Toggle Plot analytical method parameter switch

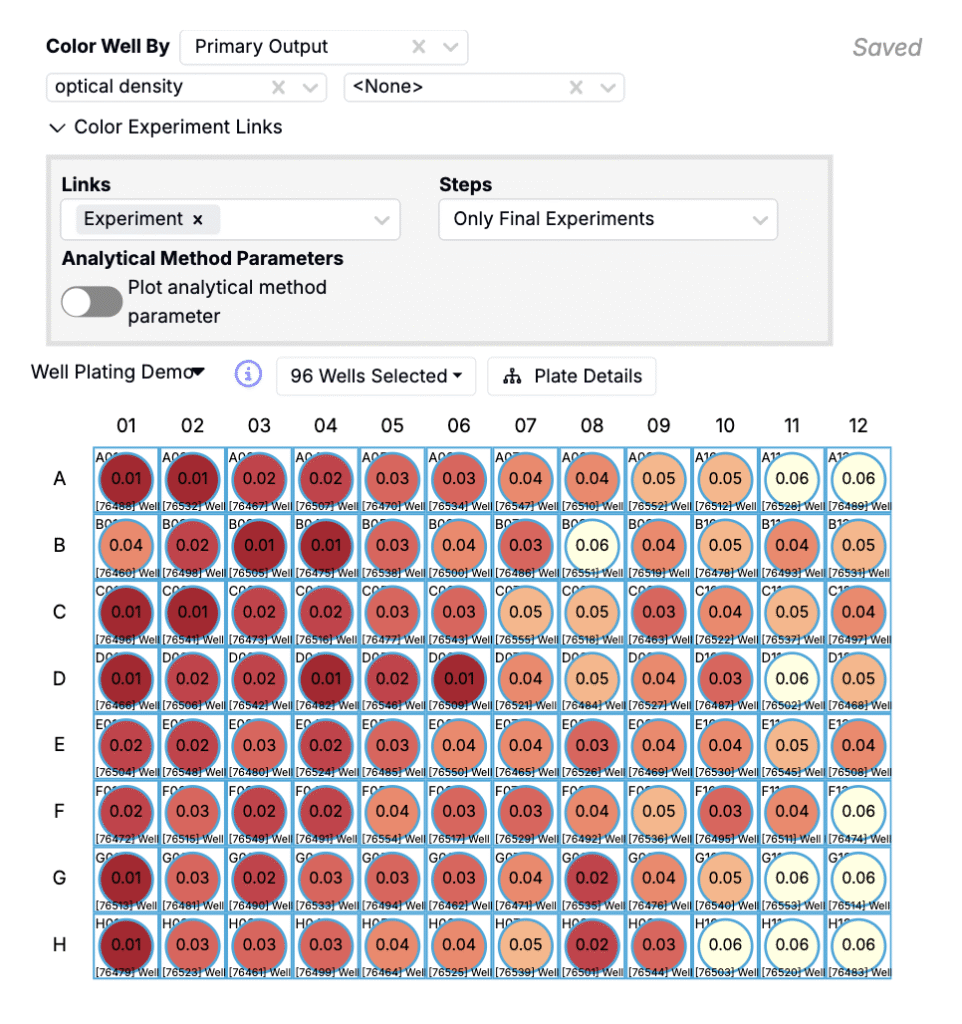click(x=92, y=302)
